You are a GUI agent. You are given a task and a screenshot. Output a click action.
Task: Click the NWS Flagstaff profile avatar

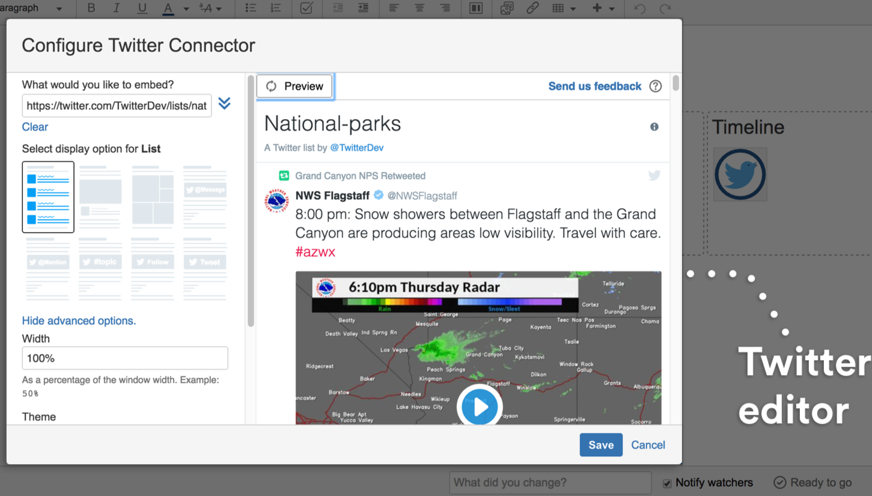point(277,201)
